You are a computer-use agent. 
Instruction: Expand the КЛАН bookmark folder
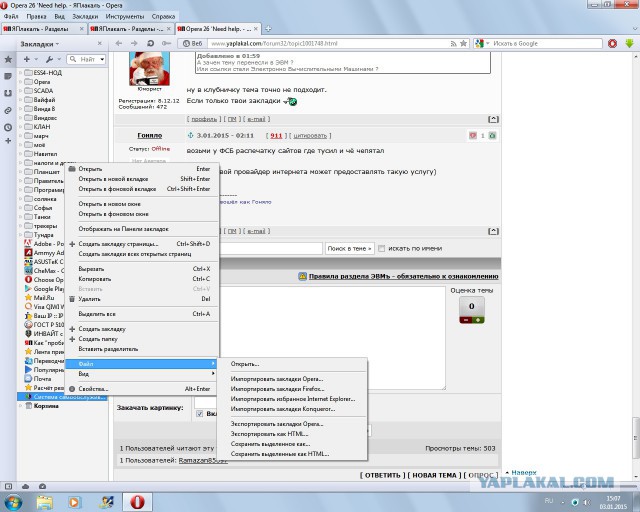pyautogui.click(x=20, y=127)
